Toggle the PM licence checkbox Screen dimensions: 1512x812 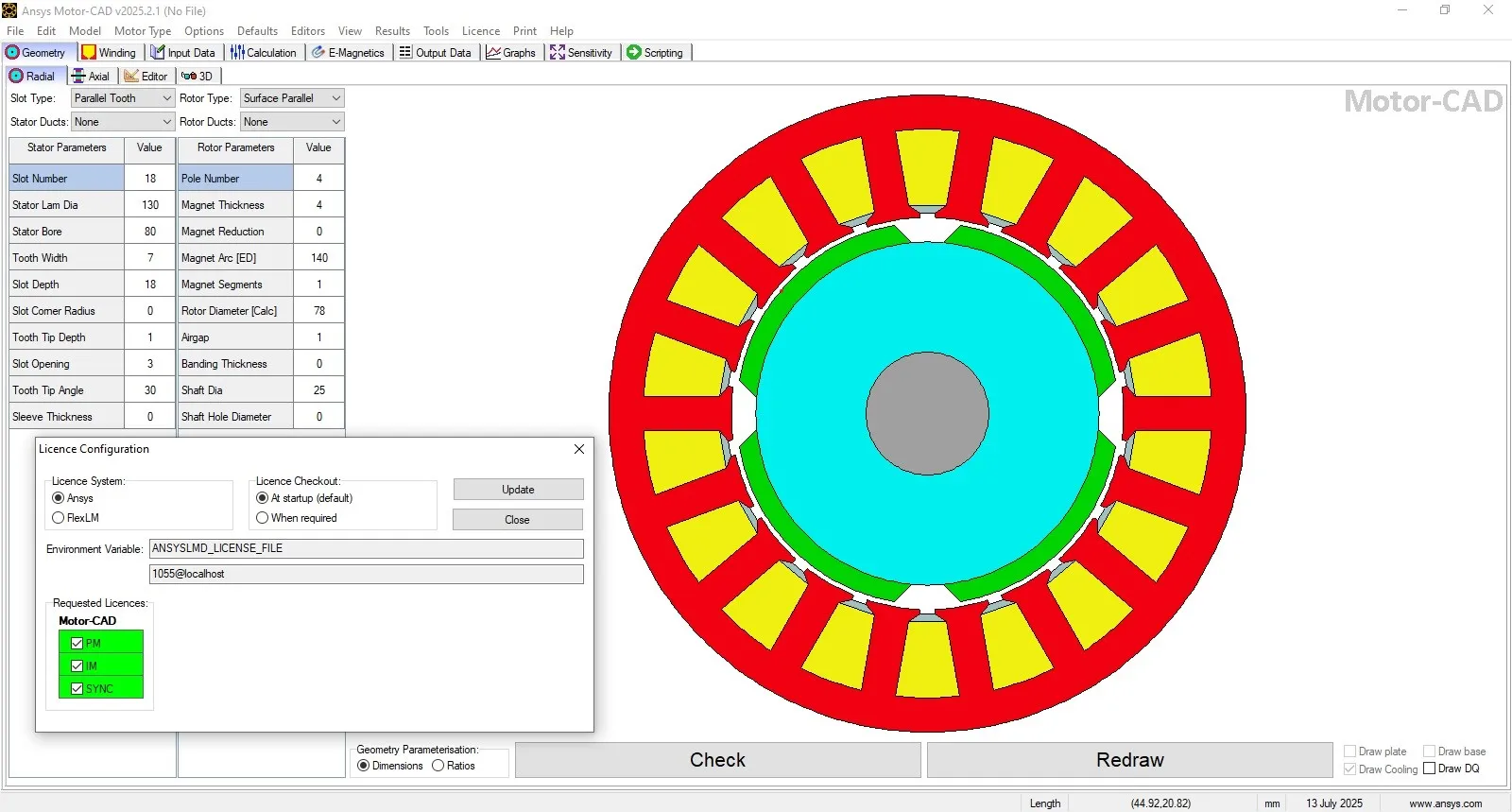click(77, 644)
